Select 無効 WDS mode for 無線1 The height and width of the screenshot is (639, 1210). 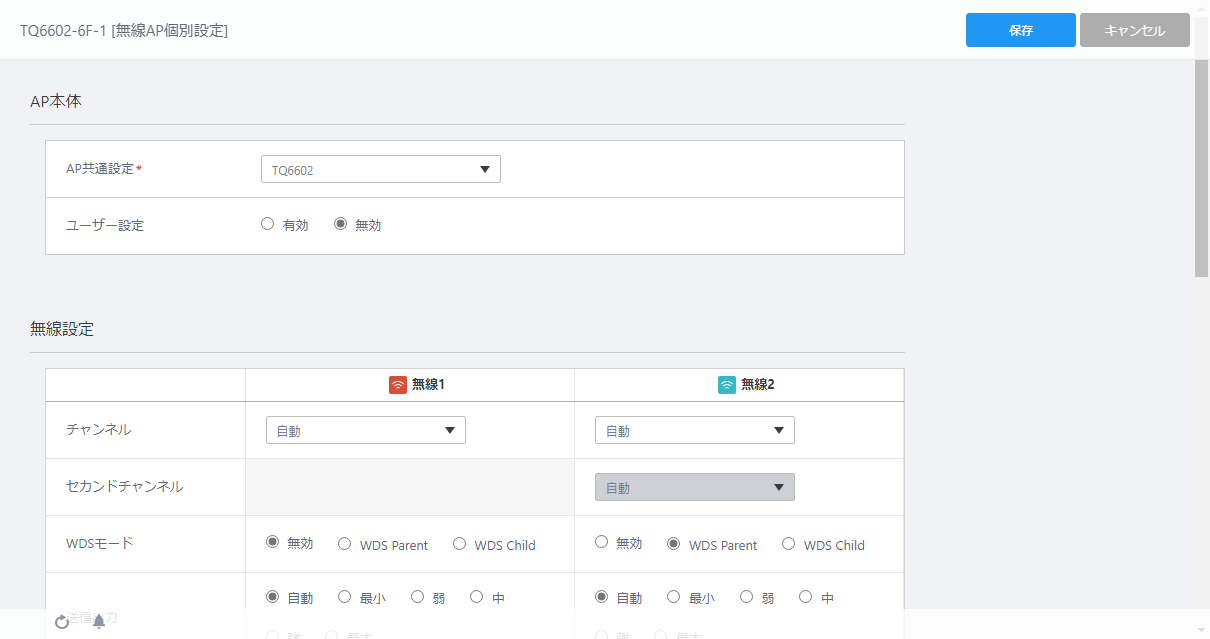pos(272,543)
